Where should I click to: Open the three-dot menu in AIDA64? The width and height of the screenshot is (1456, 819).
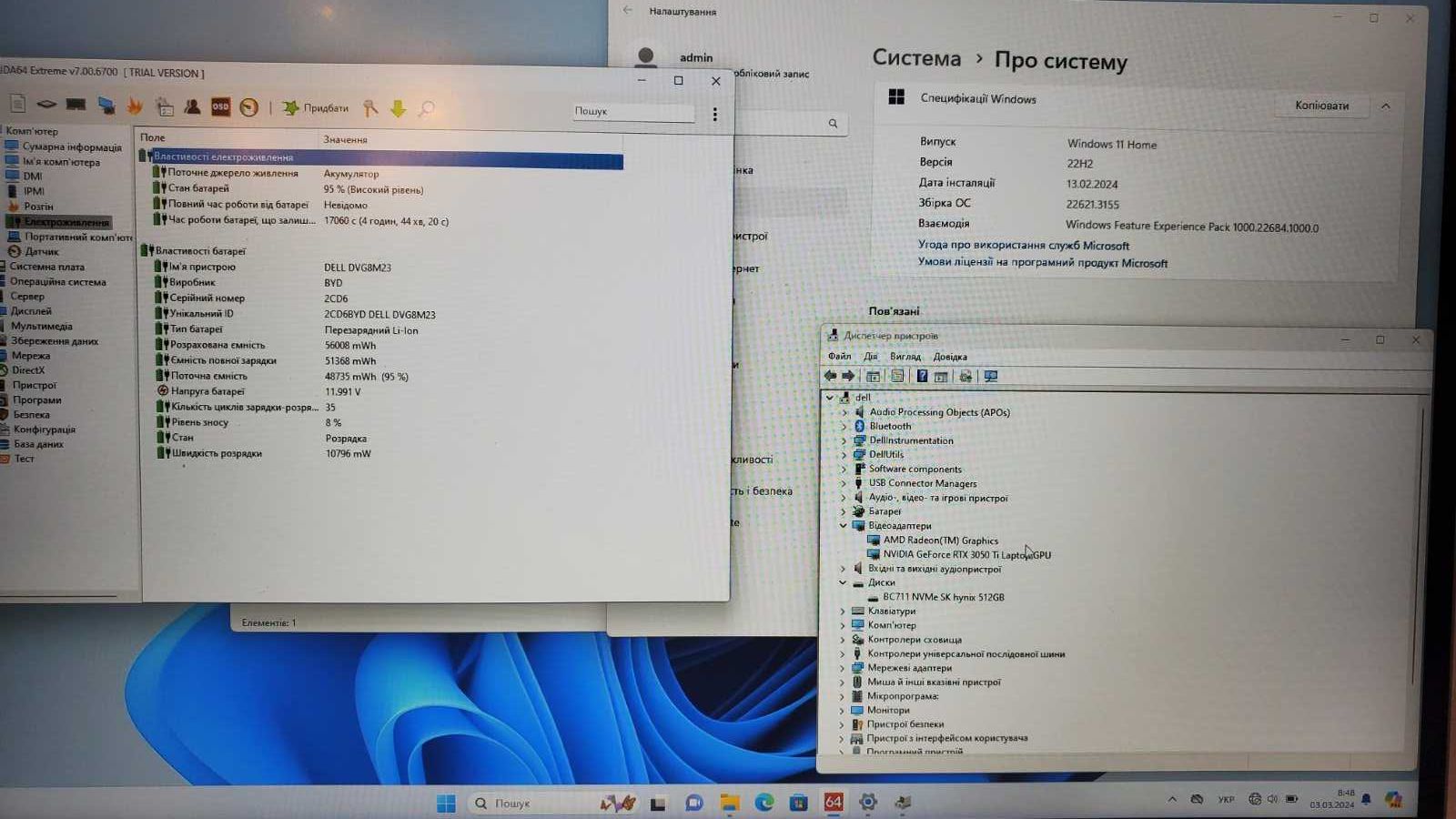[714, 114]
